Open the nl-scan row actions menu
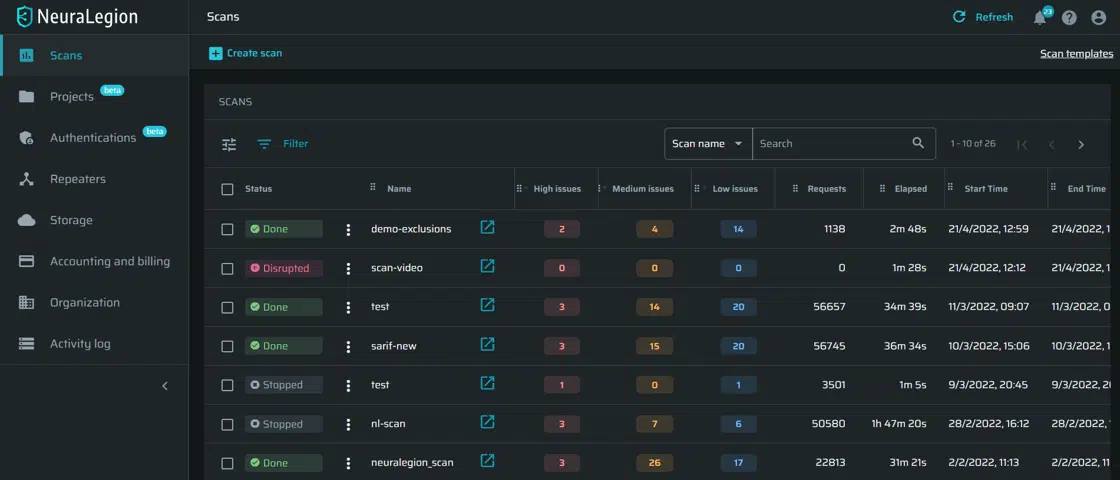Screen dimensions: 1120x480 [x=349, y=424]
